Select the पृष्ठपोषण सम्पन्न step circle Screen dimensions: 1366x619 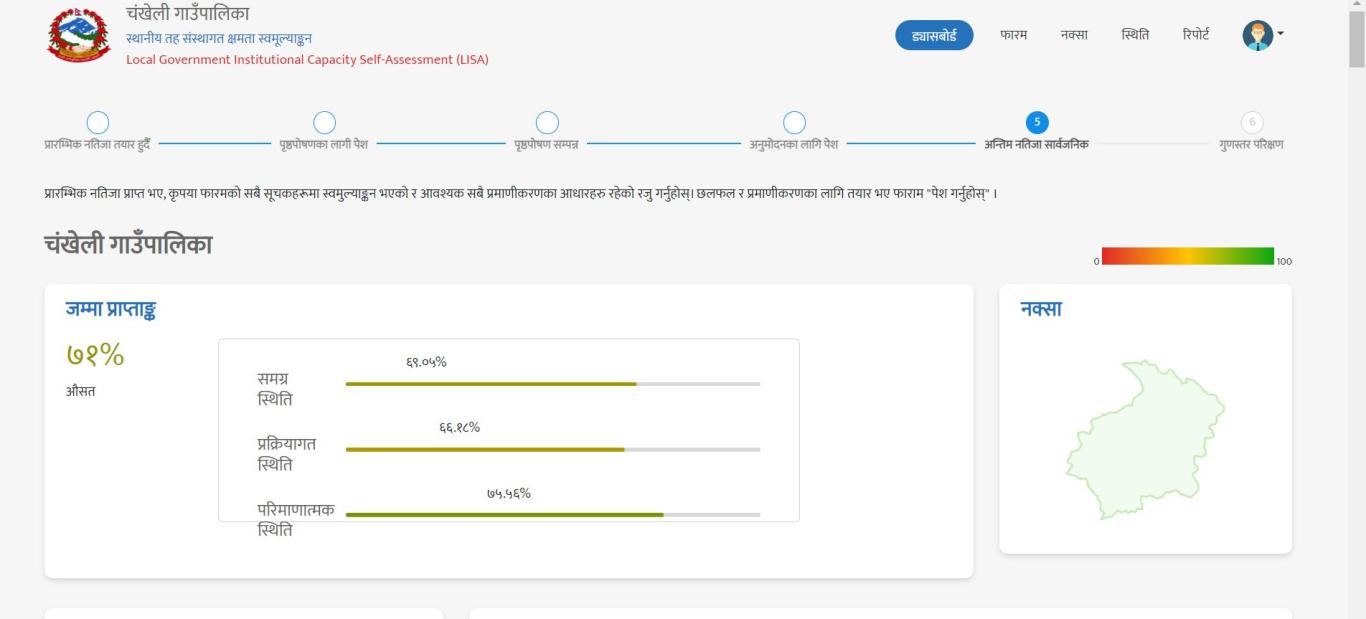pyautogui.click(x=547, y=122)
